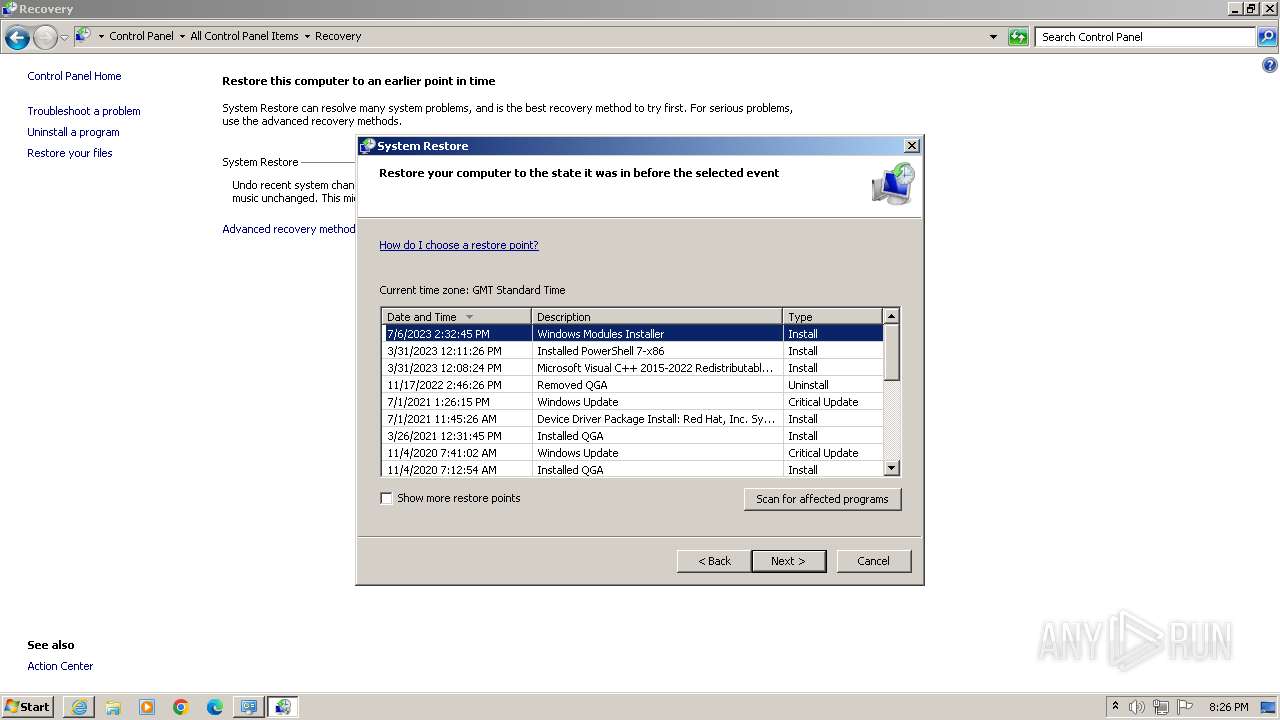Sort by Date and Time column header

[457, 317]
